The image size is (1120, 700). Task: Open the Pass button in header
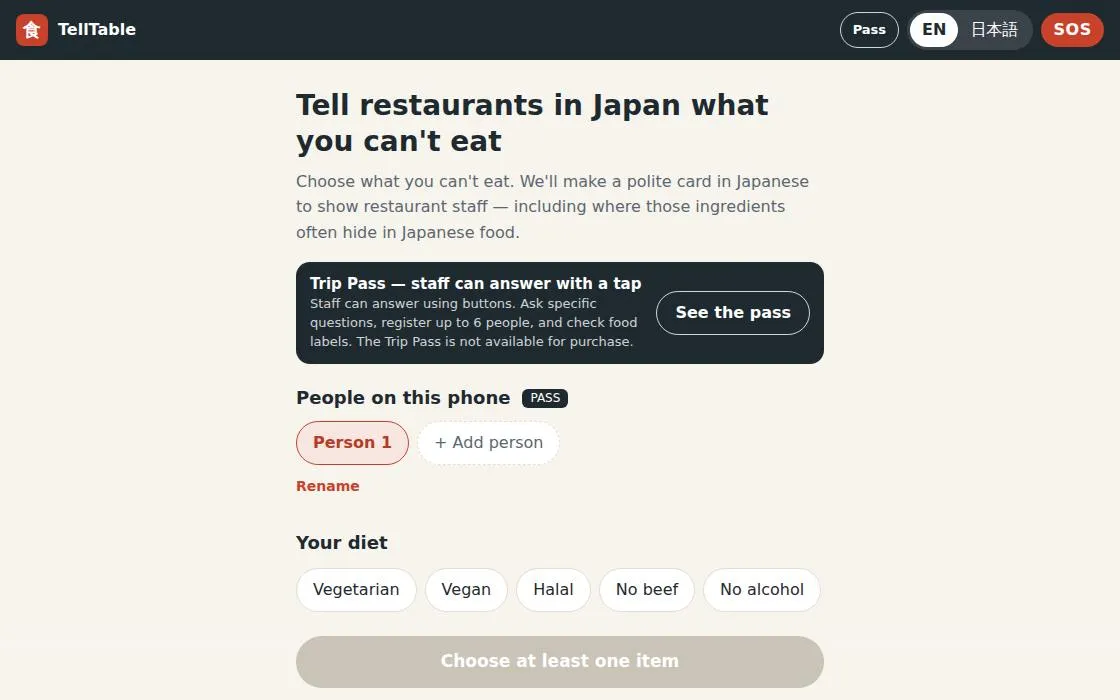[x=869, y=30]
